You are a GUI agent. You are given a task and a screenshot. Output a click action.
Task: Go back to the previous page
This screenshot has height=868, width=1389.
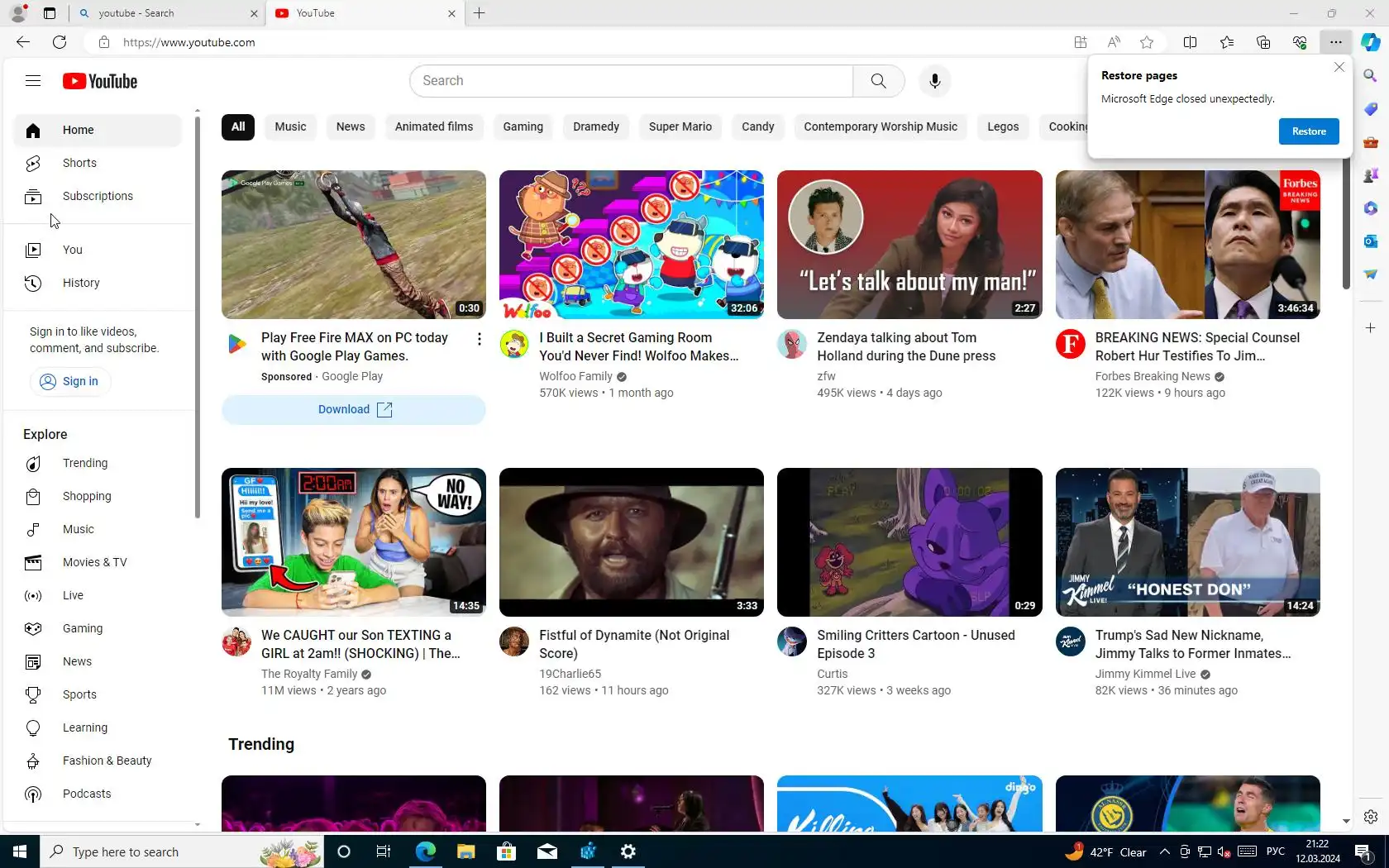(23, 42)
